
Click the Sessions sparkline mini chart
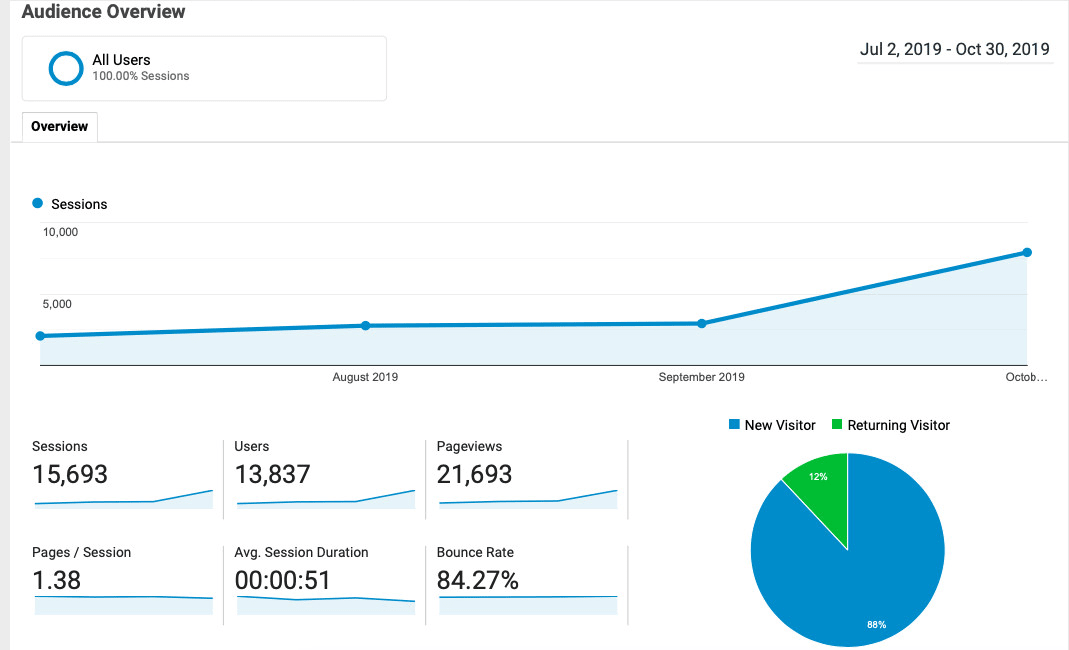click(122, 500)
